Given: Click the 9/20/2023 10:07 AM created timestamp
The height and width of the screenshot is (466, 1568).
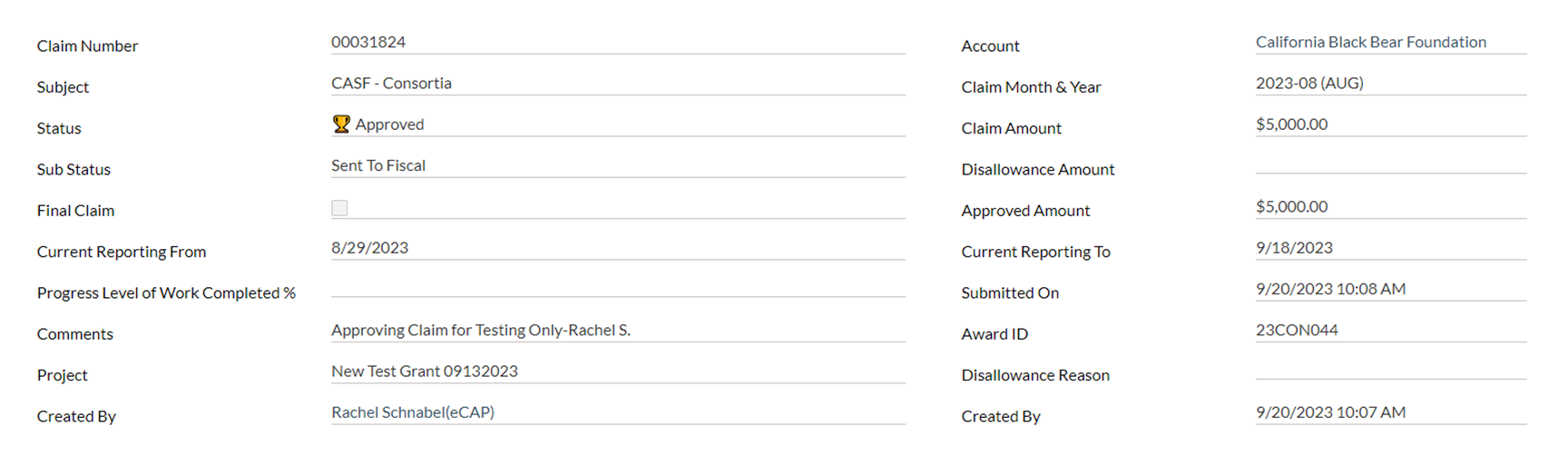Looking at the screenshot, I should [1330, 412].
